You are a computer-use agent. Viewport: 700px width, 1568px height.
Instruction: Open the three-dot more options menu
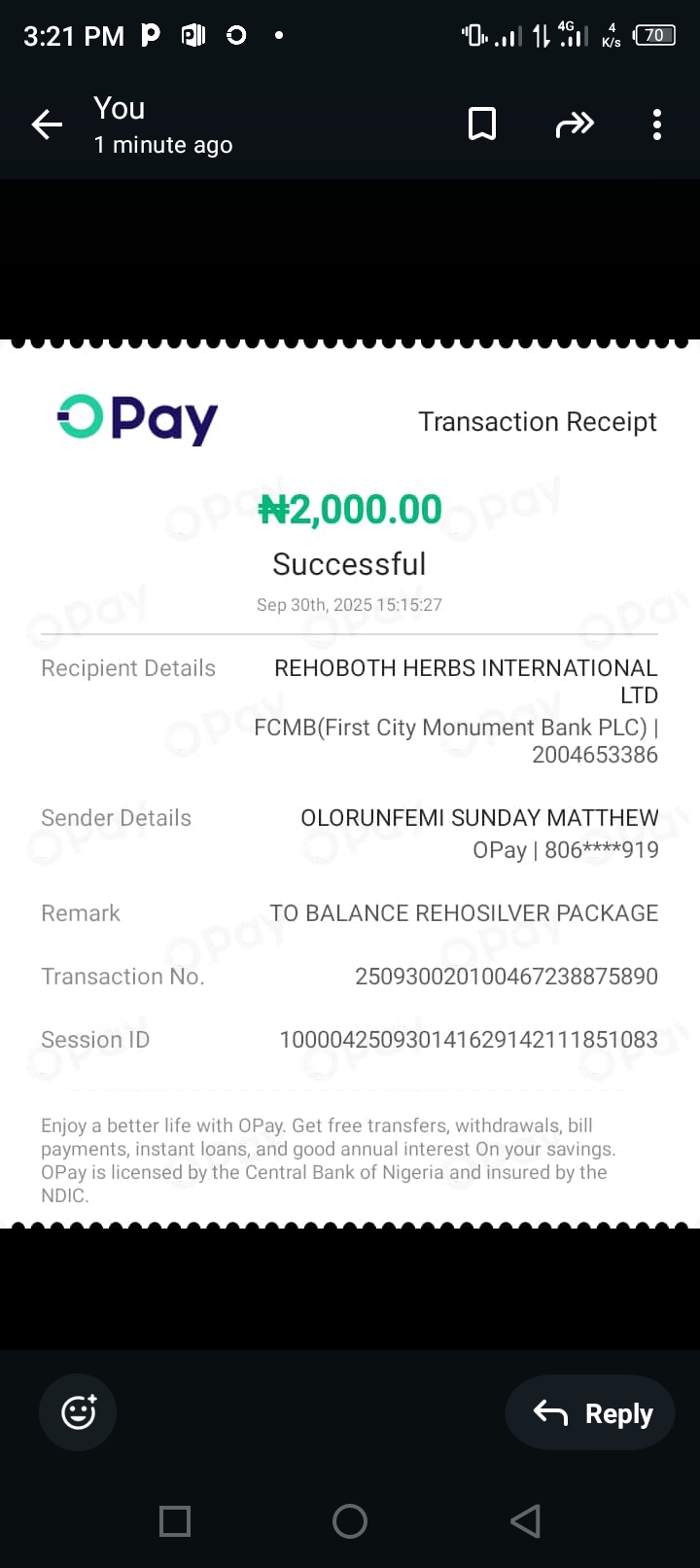(657, 125)
